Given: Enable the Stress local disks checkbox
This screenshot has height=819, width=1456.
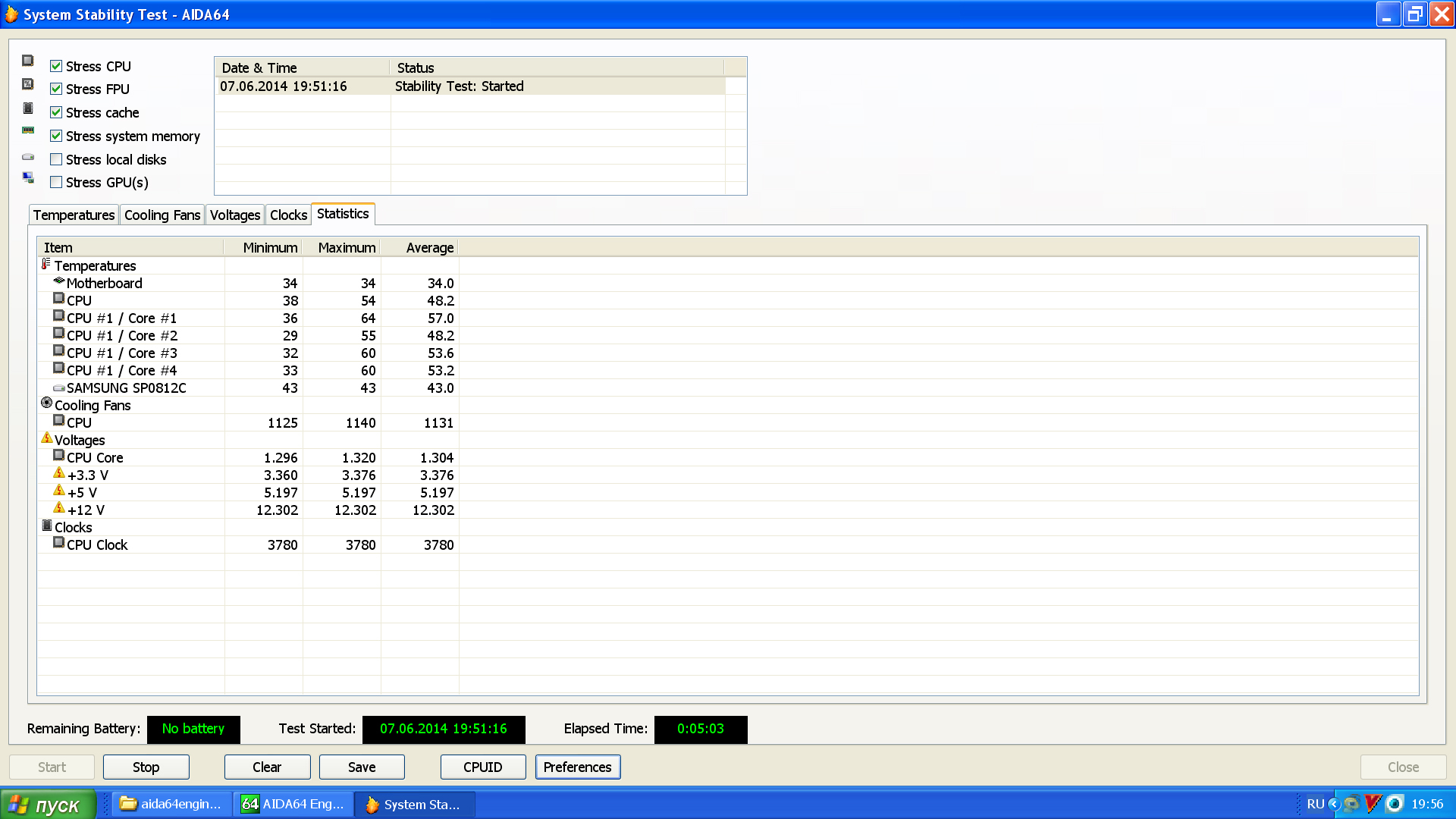Looking at the screenshot, I should tap(56, 159).
